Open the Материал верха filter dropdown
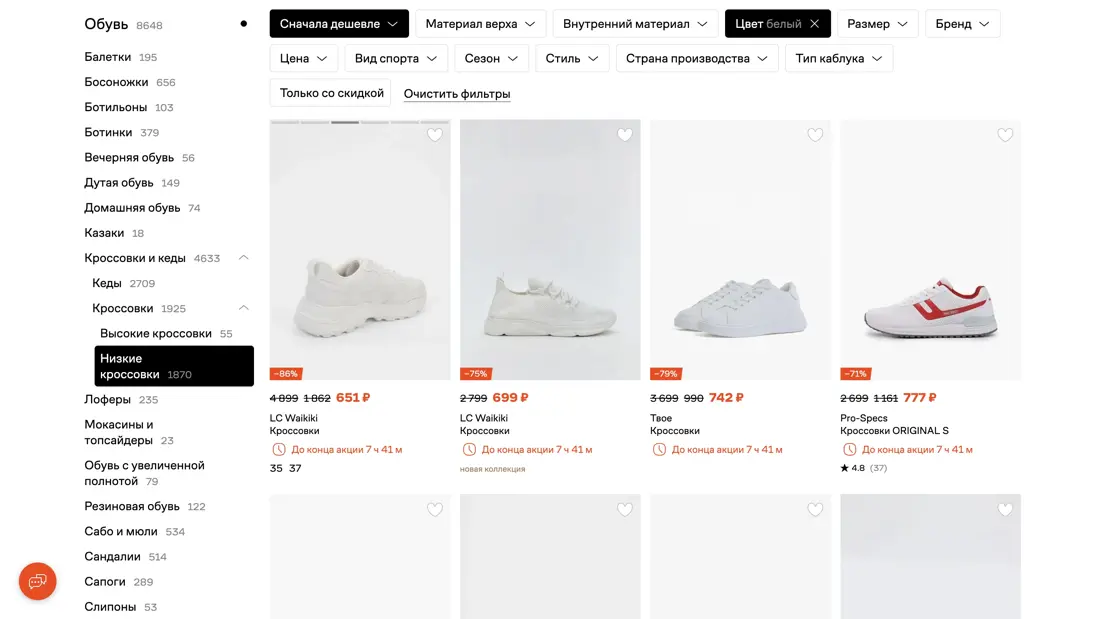 click(481, 24)
